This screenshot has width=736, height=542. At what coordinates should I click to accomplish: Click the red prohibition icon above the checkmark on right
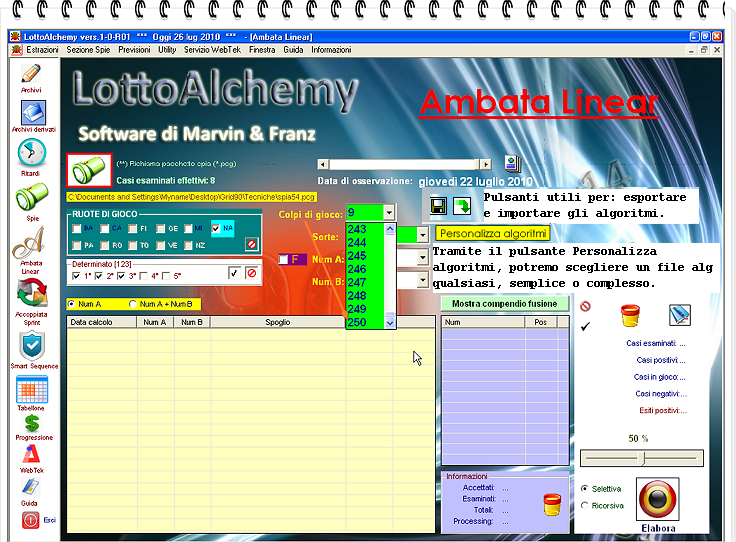point(585,306)
